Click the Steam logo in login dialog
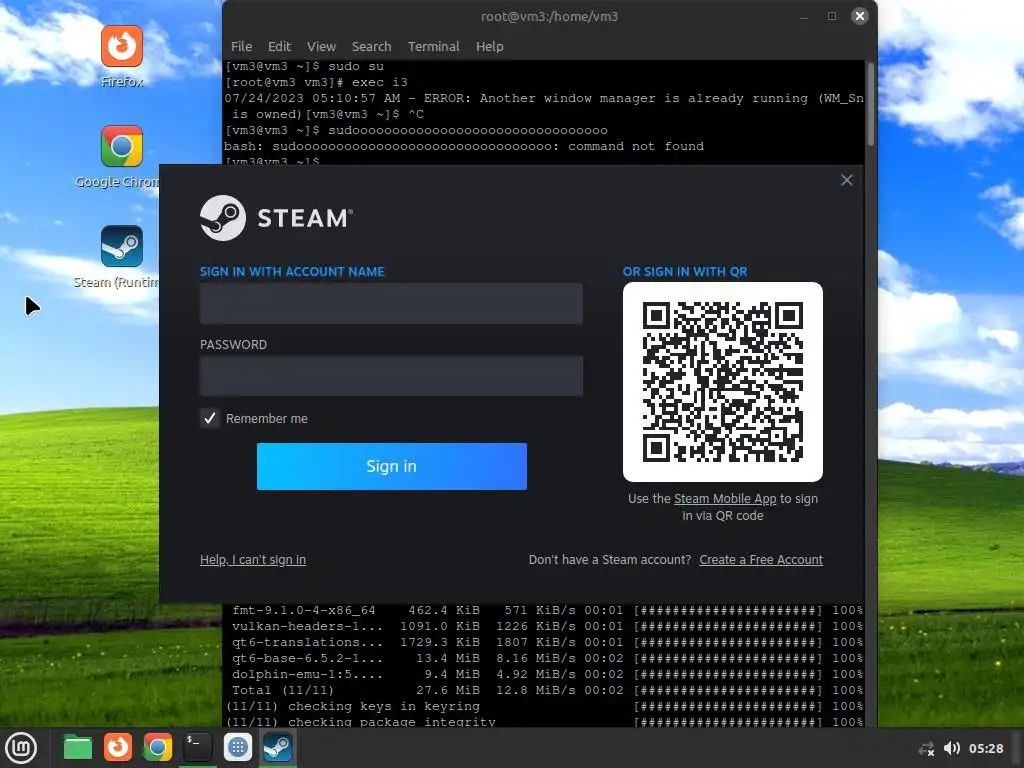This screenshot has height=768, width=1024. tap(276, 218)
